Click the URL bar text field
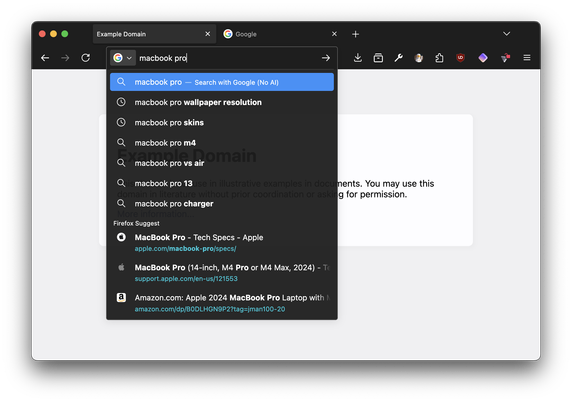The width and height of the screenshot is (572, 402). (x=228, y=58)
